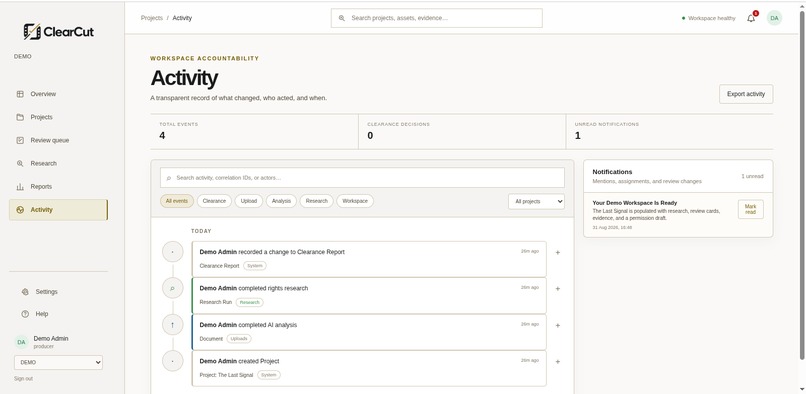Screen dimensions: 806x394
Task: Expand the AI analysis event
Action: [x=558, y=326]
